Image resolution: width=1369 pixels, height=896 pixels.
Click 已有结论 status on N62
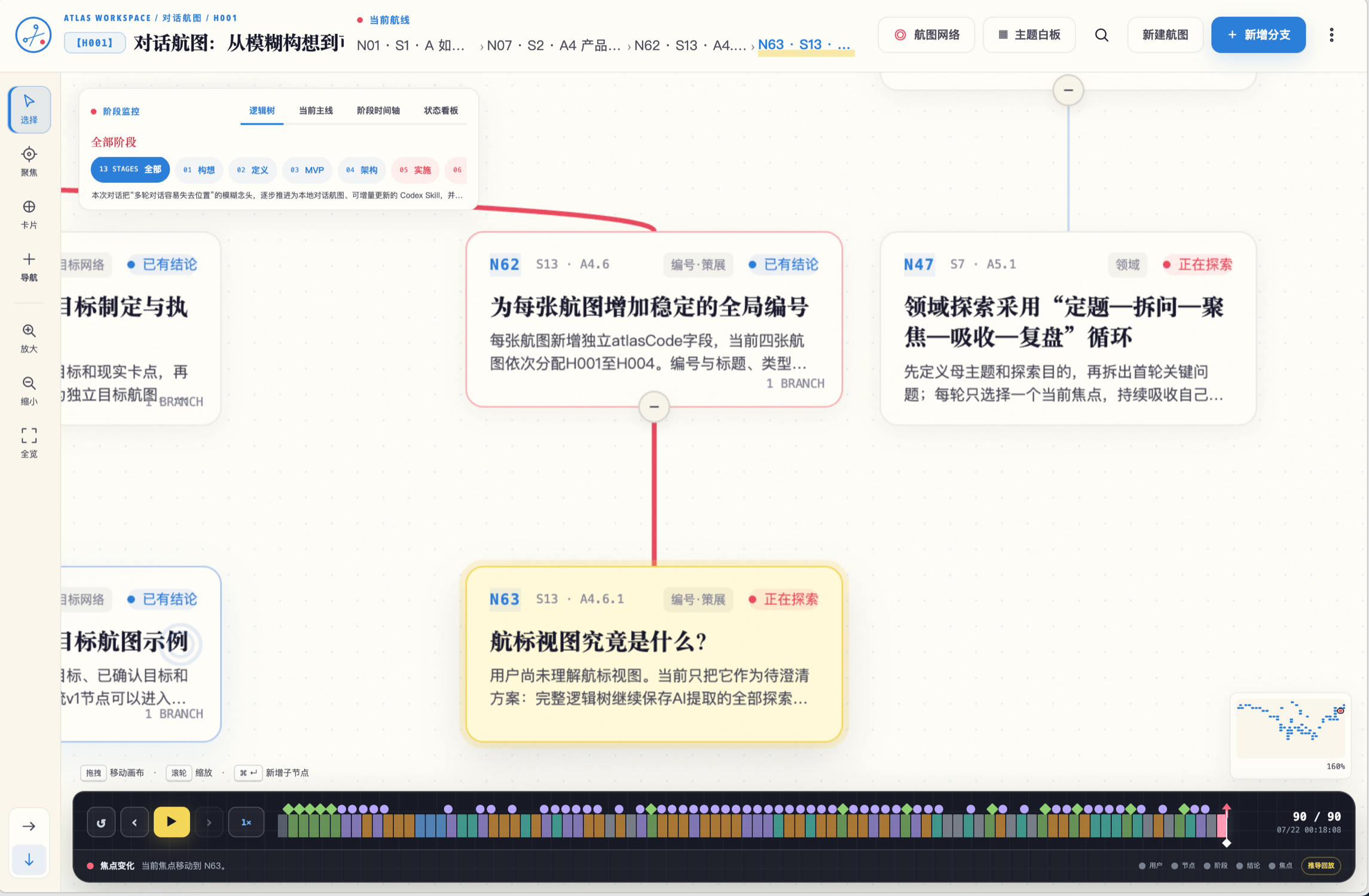coord(783,264)
